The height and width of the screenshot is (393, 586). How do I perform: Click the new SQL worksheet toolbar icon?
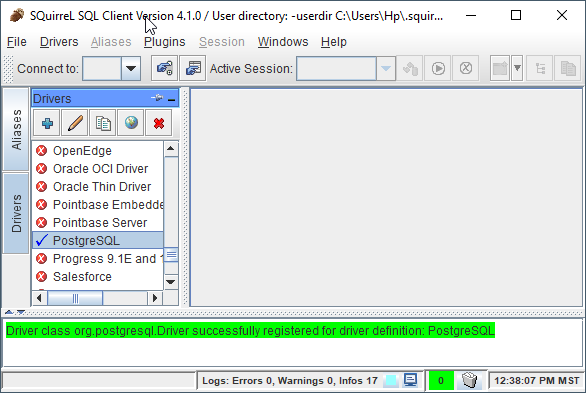tap(500, 68)
